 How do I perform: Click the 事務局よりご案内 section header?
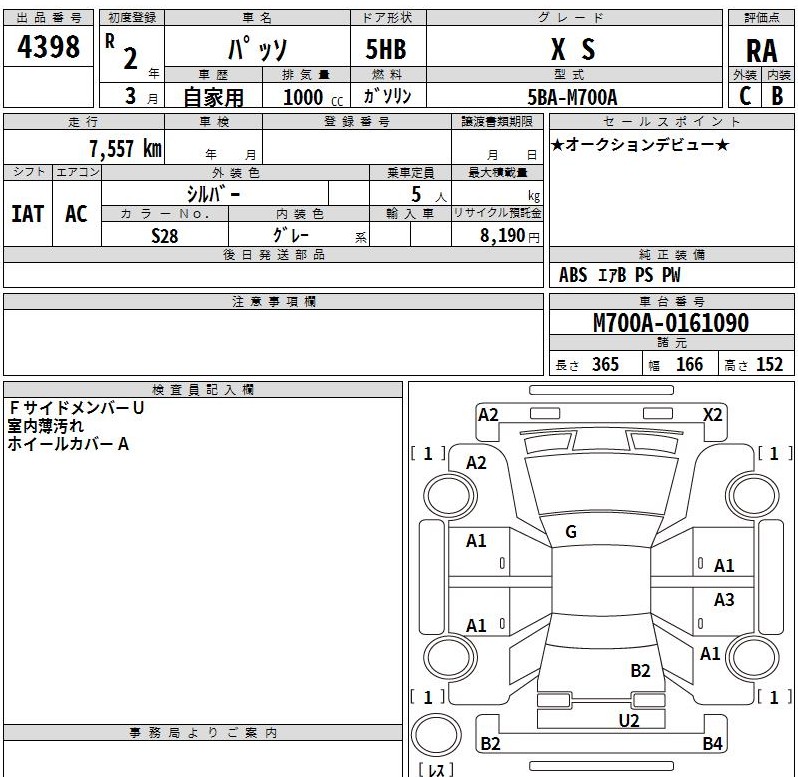pos(203,733)
